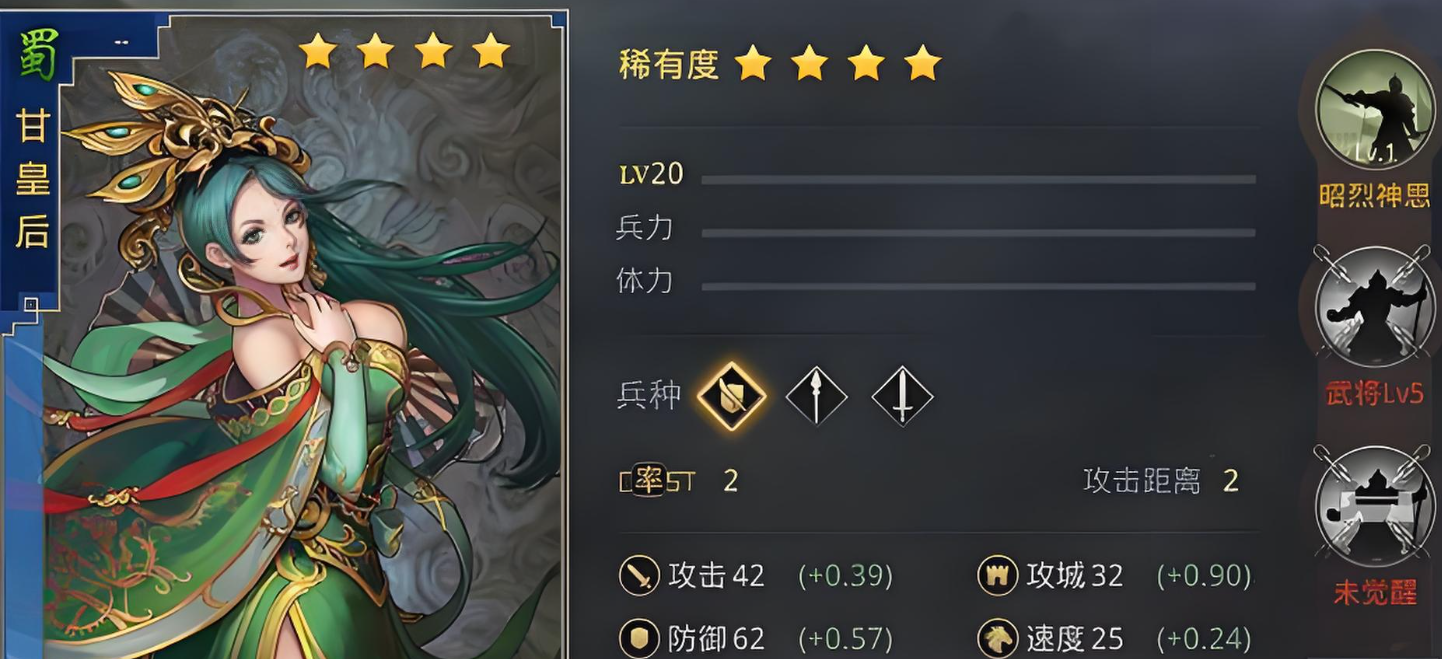
Task: Click the 稀有度 rarity stars
Action: (x=838, y=64)
